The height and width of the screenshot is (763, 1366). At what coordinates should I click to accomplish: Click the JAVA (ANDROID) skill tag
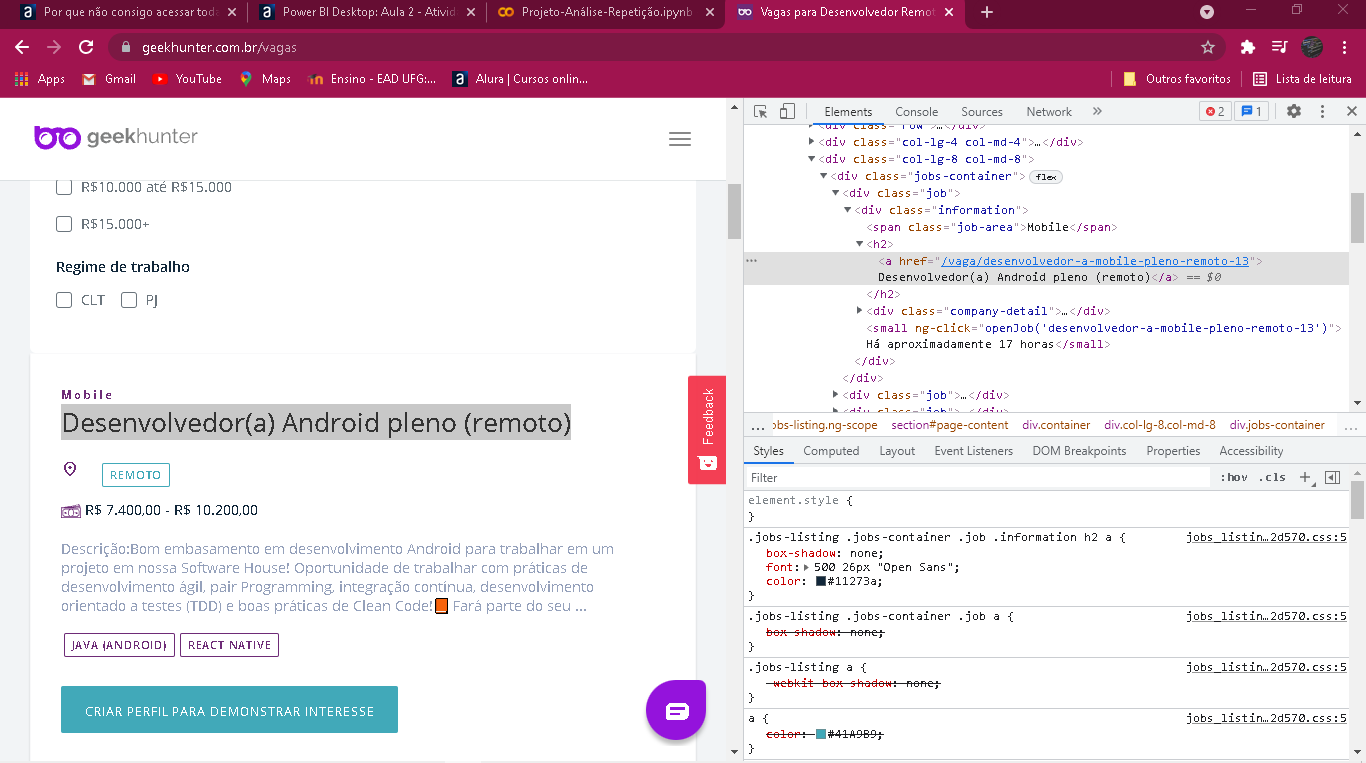(120, 645)
